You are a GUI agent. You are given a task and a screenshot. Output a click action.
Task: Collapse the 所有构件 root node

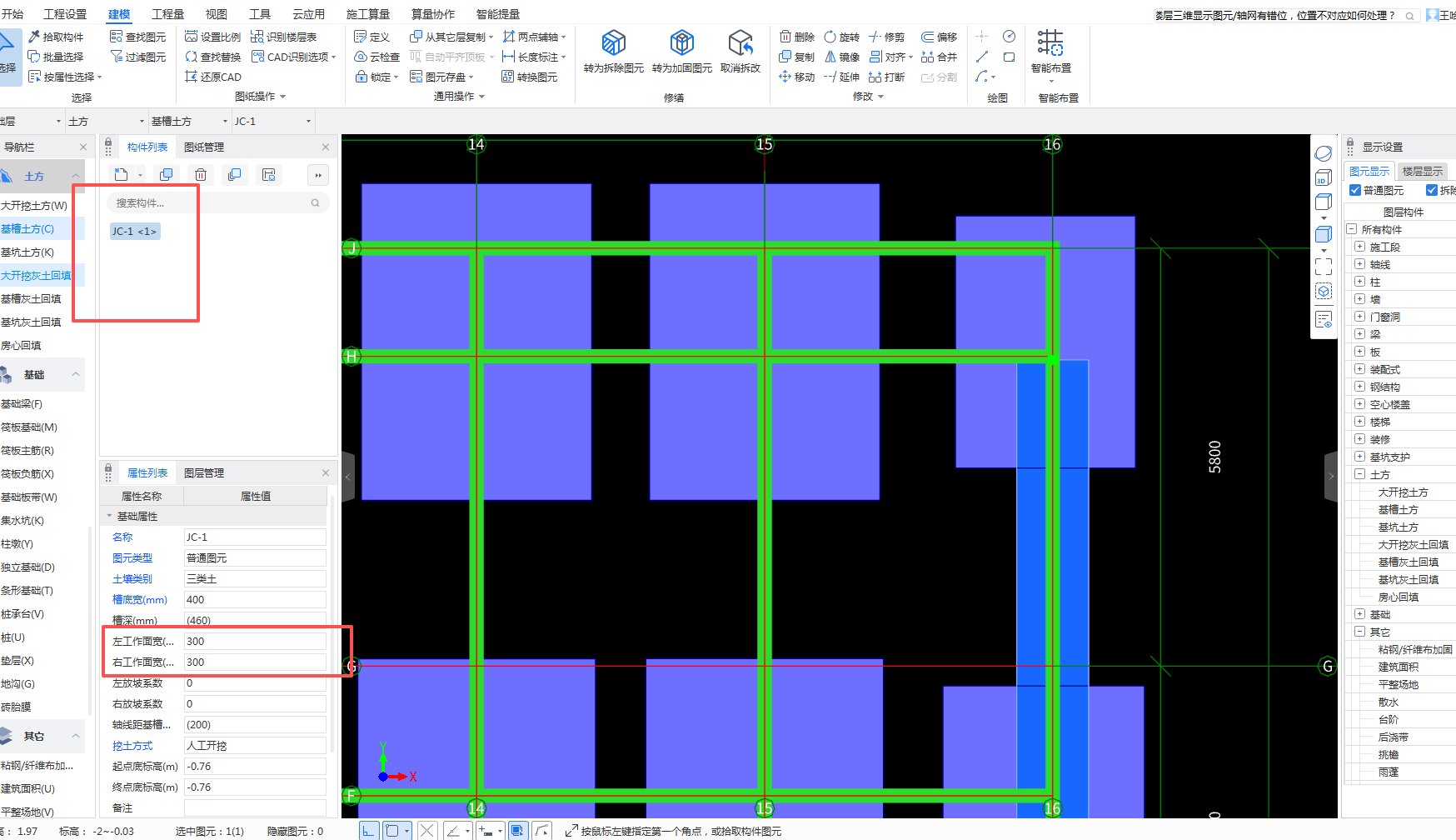(1351, 229)
